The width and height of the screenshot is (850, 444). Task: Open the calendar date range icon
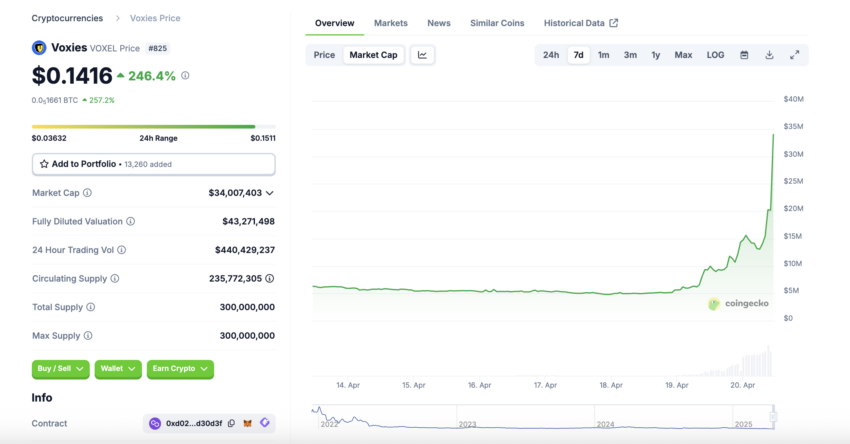744,55
